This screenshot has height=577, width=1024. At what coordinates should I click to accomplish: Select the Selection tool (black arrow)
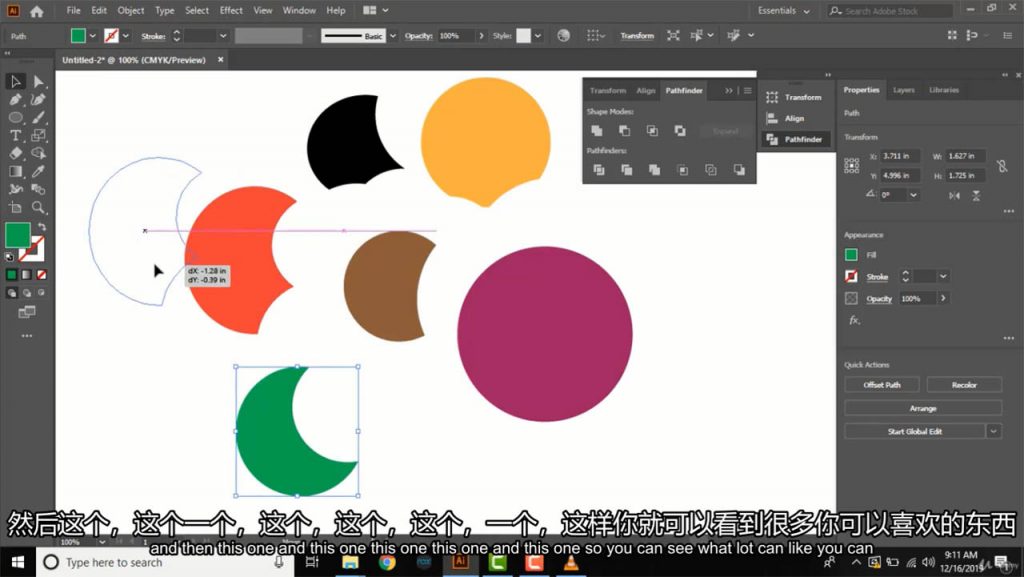pyautogui.click(x=16, y=81)
